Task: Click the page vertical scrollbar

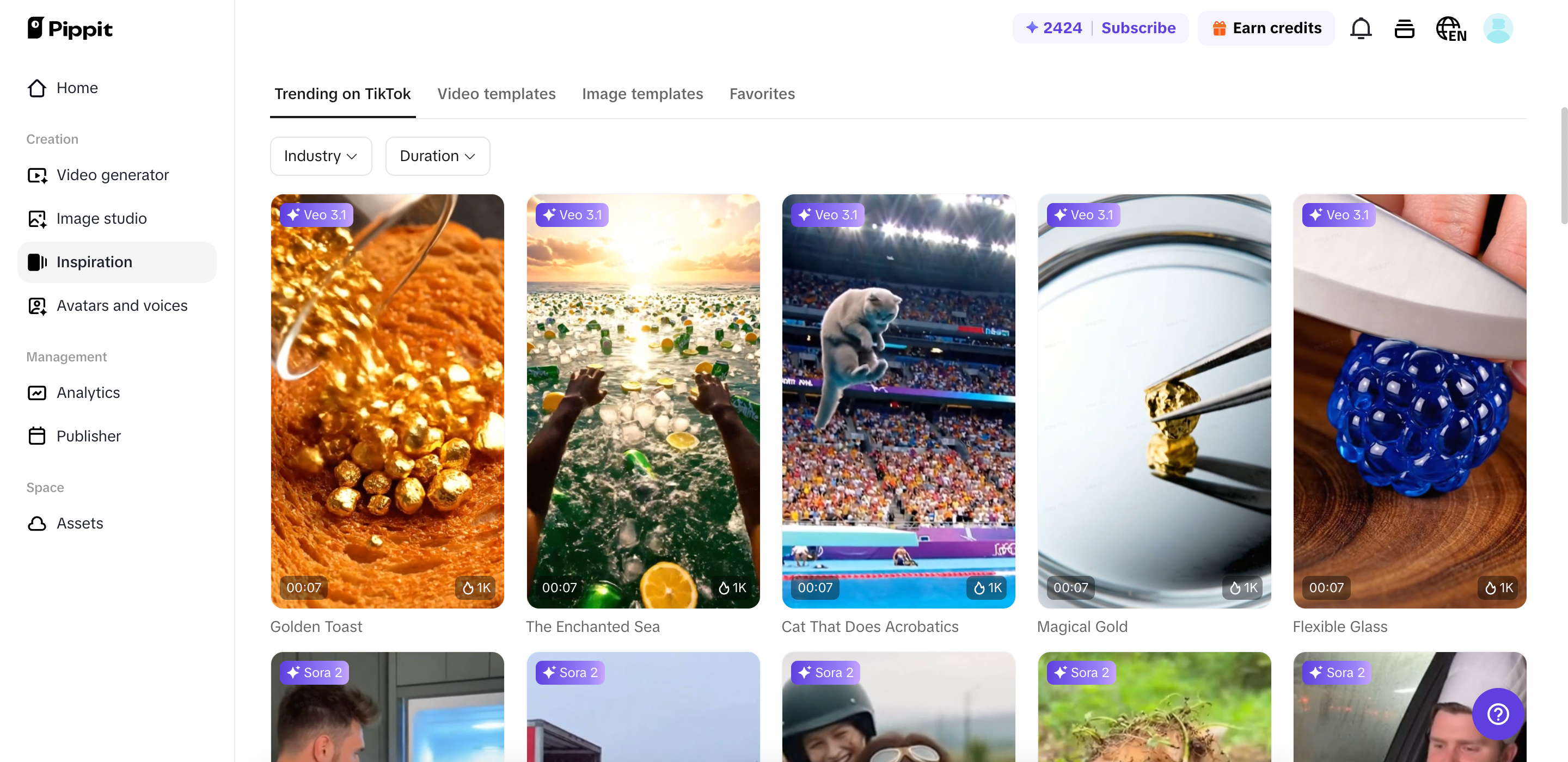Action: tap(1563, 165)
